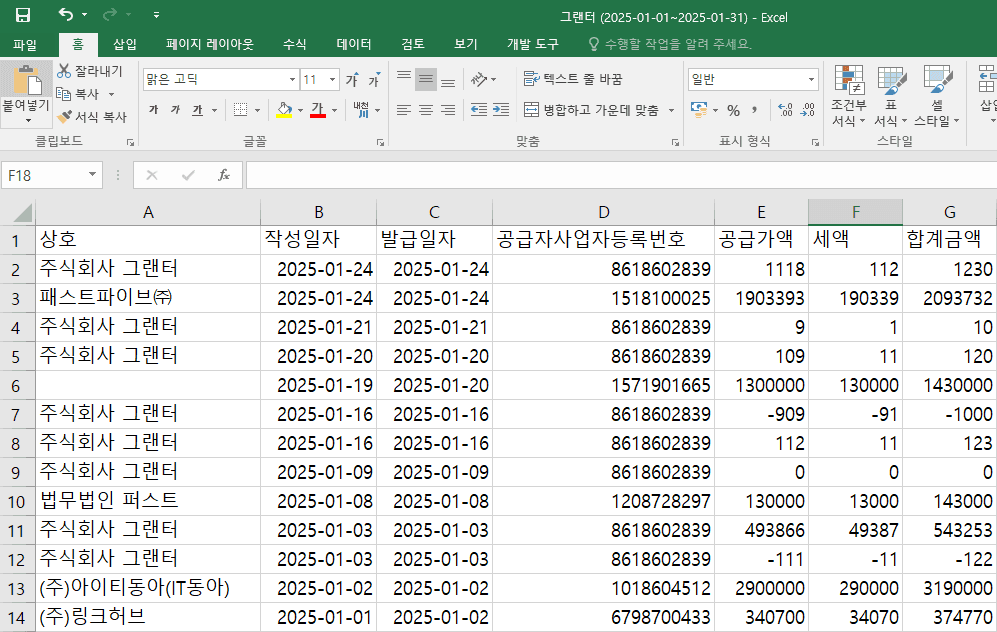
Task: Open the 보기 tab
Action: pyautogui.click(x=465, y=44)
